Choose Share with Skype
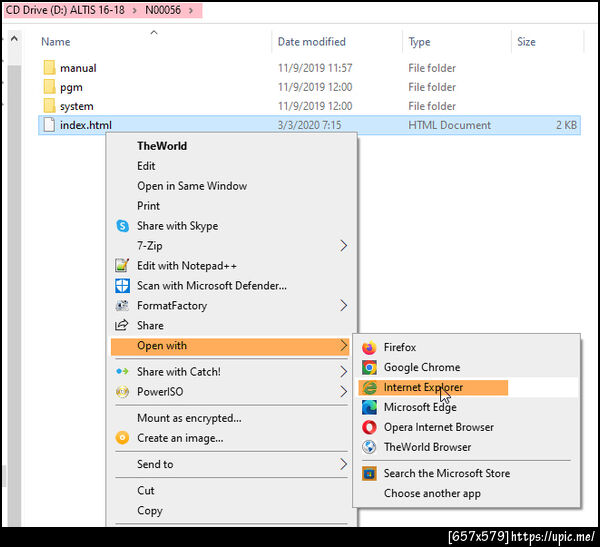Viewport: 600px width, 547px height. (x=178, y=226)
